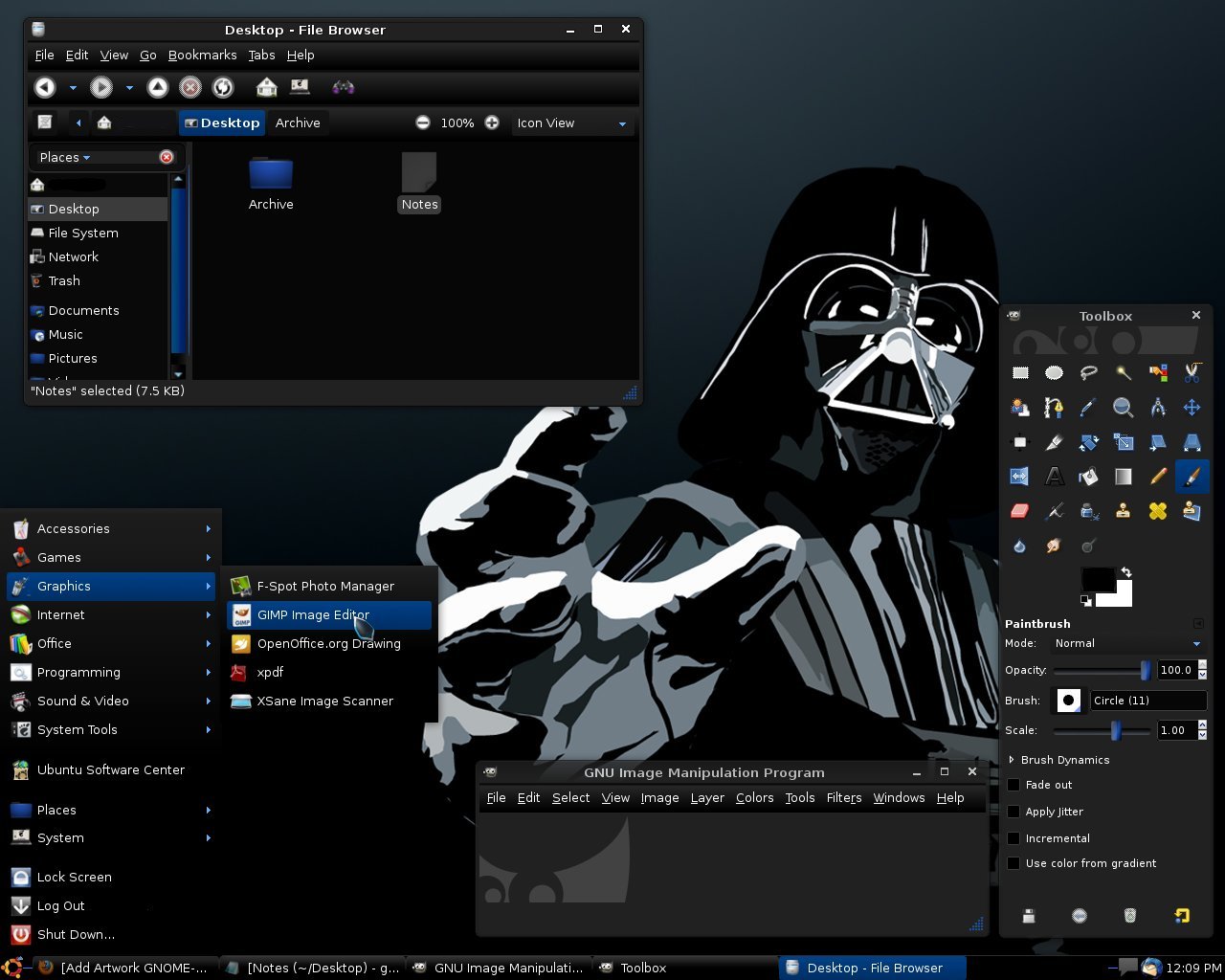Select the Select by Color tool
Image resolution: width=1225 pixels, height=980 pixels.
[x=1158, y=373]
